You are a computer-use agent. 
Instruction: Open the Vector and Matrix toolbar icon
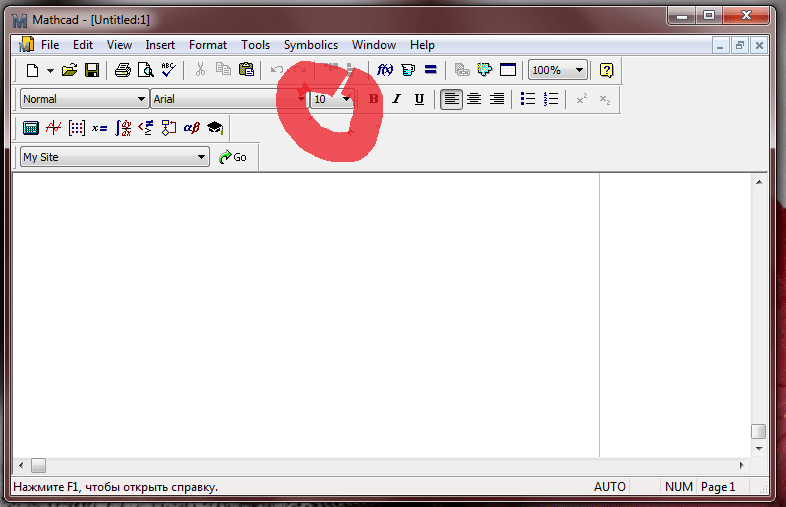(x=77, y=128)
